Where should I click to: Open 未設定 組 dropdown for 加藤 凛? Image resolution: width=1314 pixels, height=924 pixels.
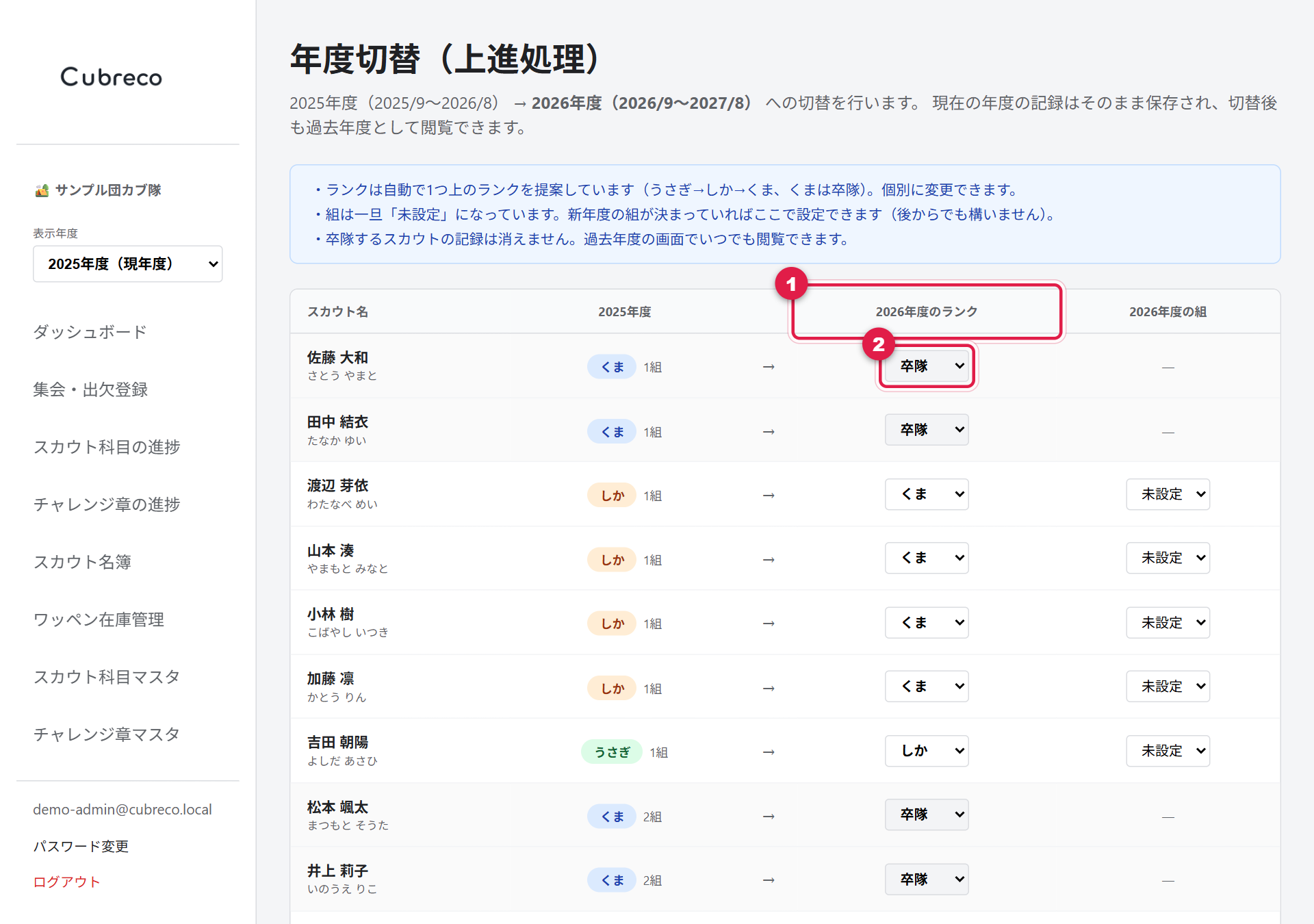[1168, 686]
